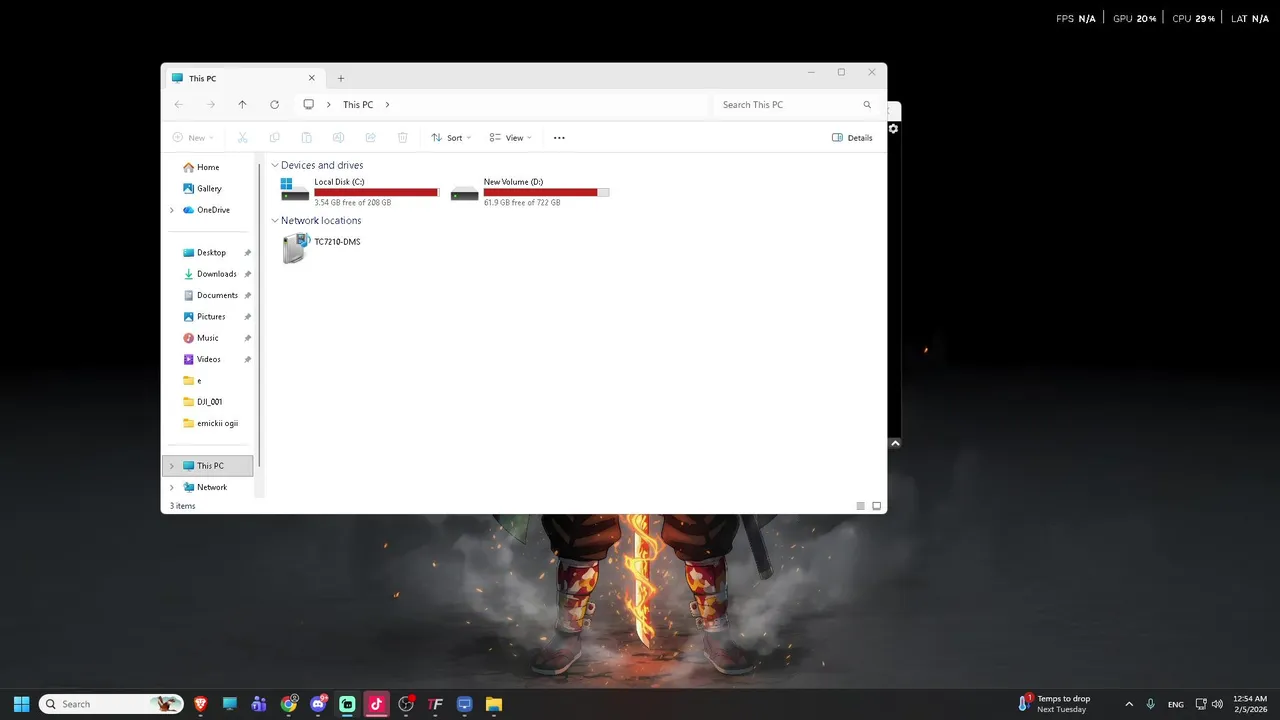The width and height of the screenshot is (1280, 720).
Task: Open the volume control in system tray
Action: coord(1217,704)
